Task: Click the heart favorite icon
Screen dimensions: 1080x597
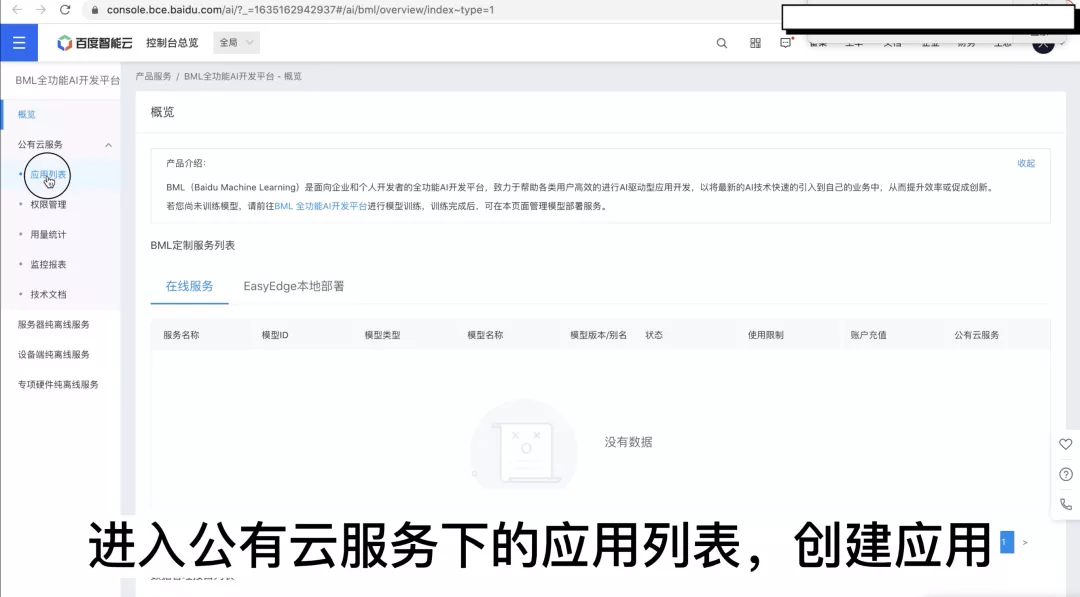Action: click(1066, 444)
